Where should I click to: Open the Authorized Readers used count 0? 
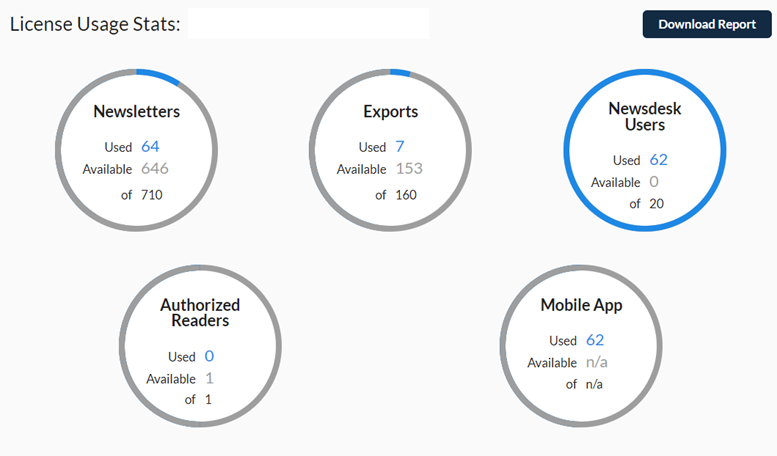tap(209, 356)
